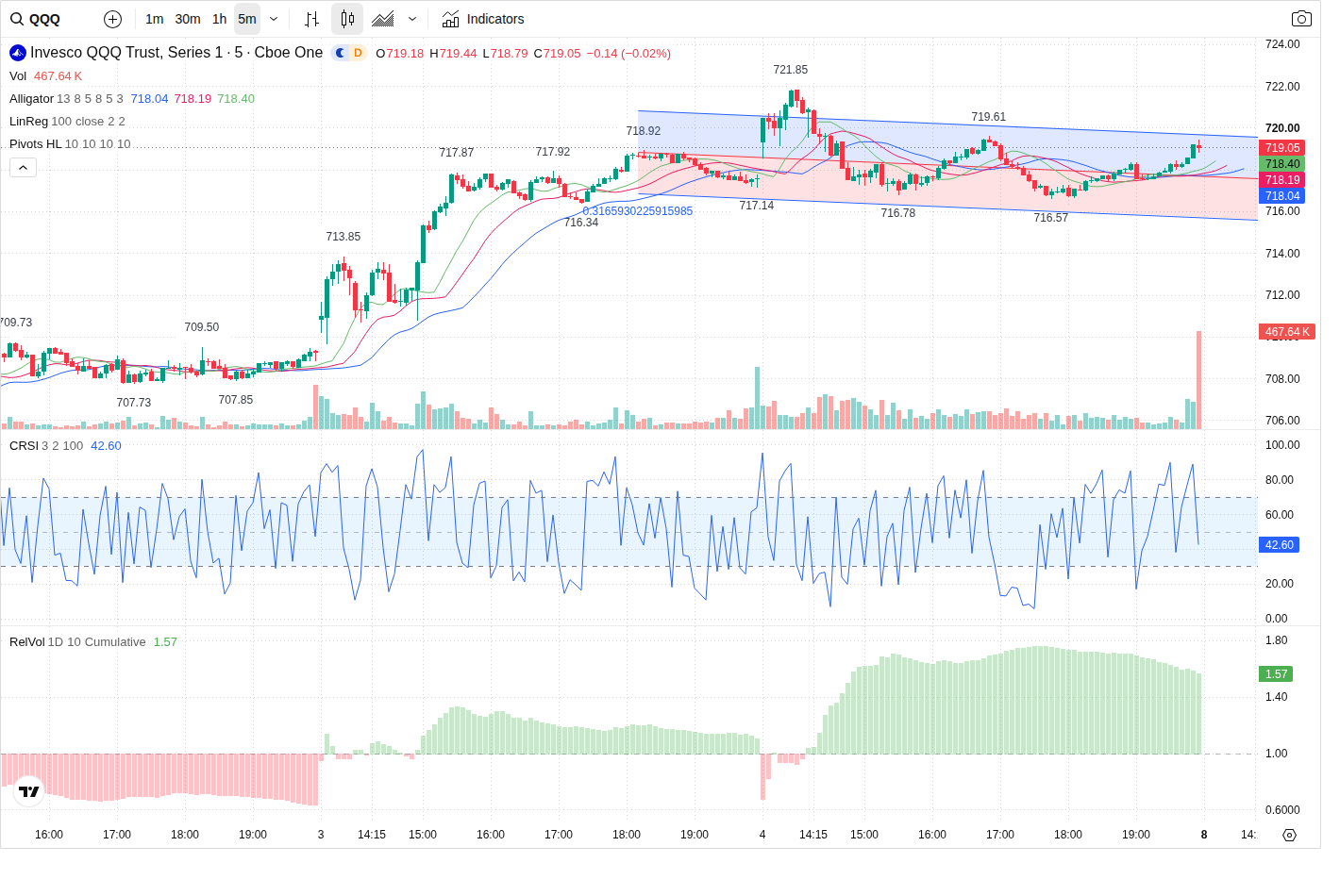
Task: Click the 42.60 CRSI value label
Action: [x=1280, y=545]
